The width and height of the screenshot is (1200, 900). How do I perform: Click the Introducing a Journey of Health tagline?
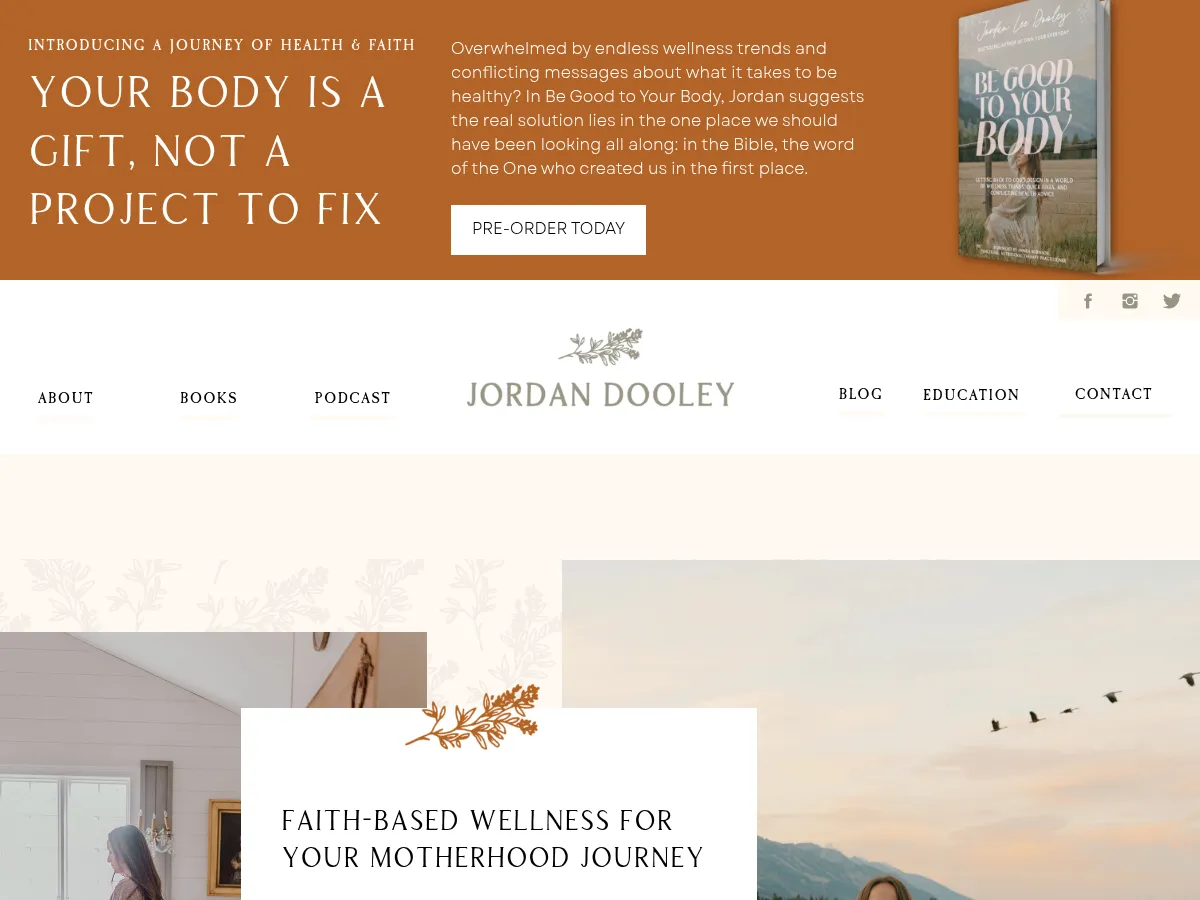(x=222, y=45)
